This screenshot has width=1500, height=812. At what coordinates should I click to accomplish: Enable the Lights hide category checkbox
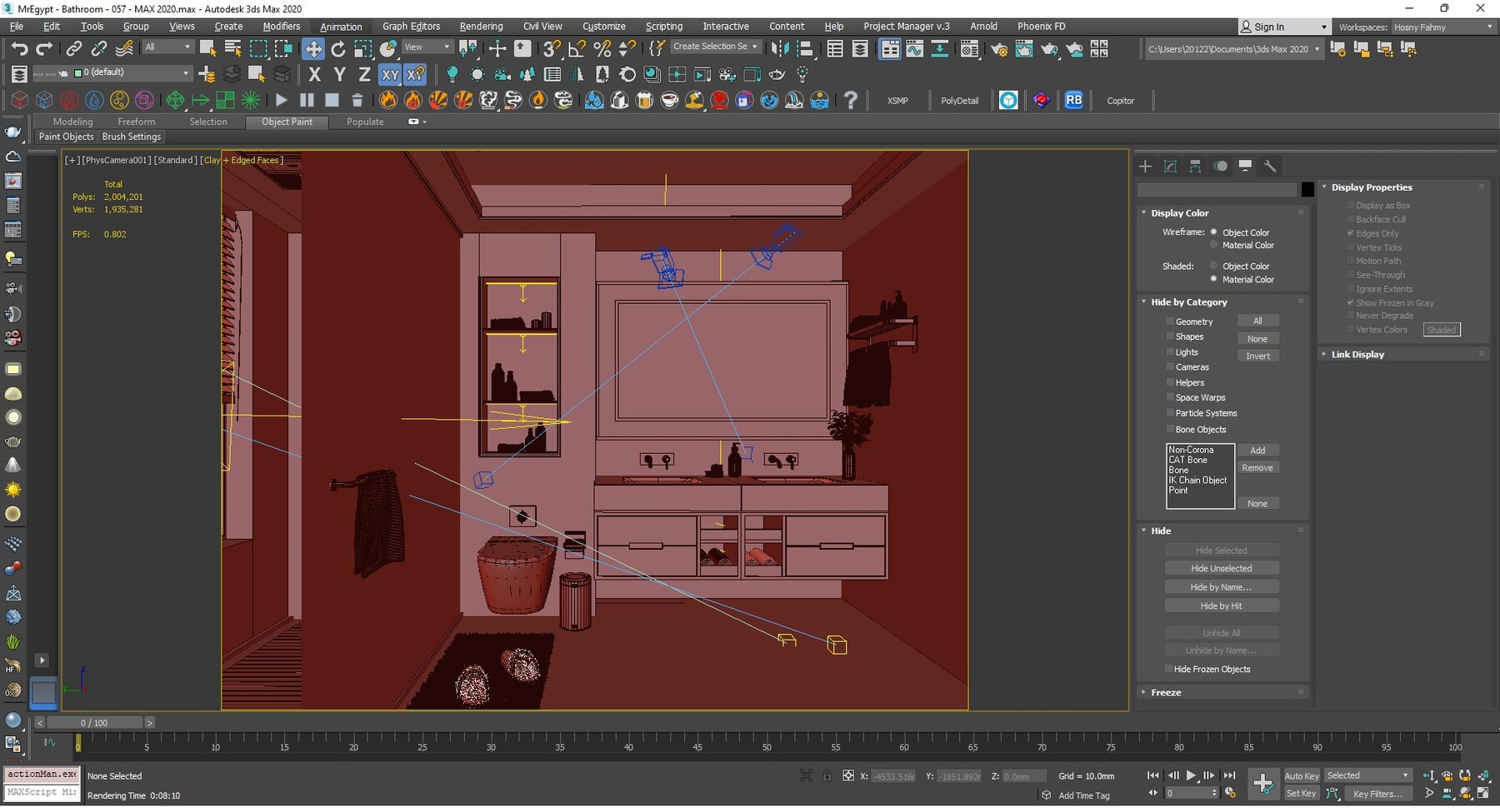click(x=1170, y=352)
